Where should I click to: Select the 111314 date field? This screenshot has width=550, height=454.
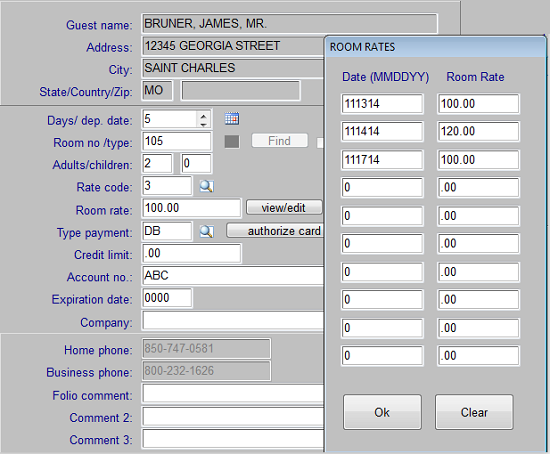[382, 104]
